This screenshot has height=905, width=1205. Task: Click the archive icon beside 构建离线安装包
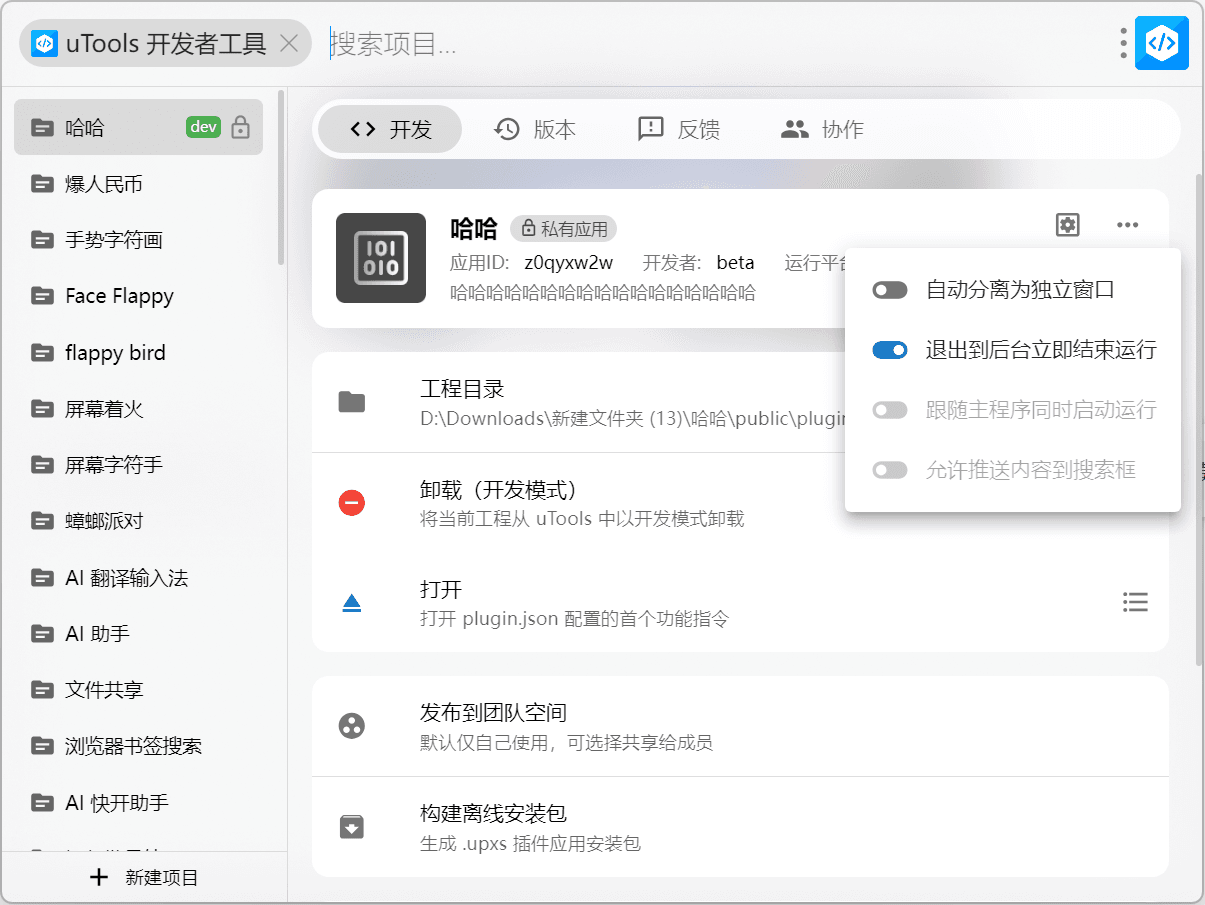tap(352, 827)
